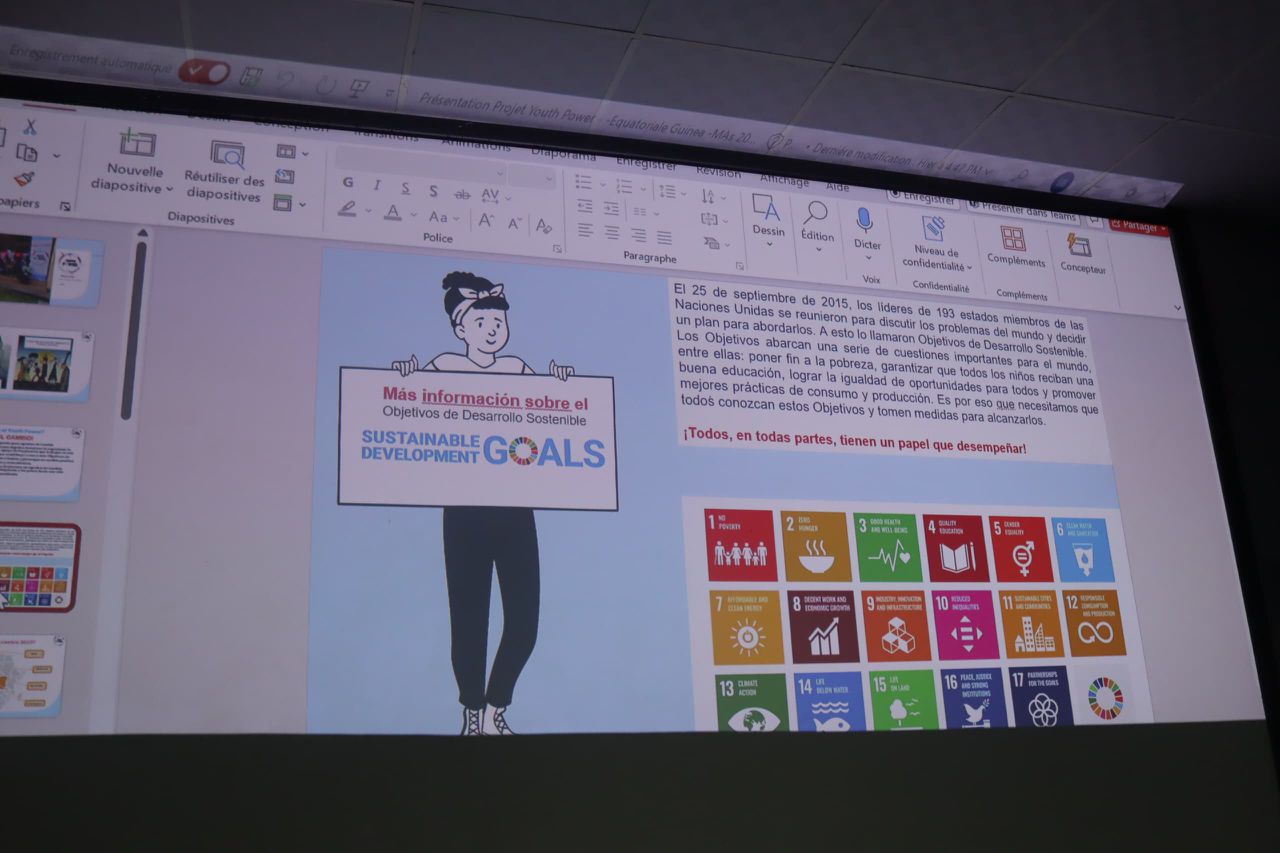
Task: Open the Édition search menu
Action: coord(816,229)
